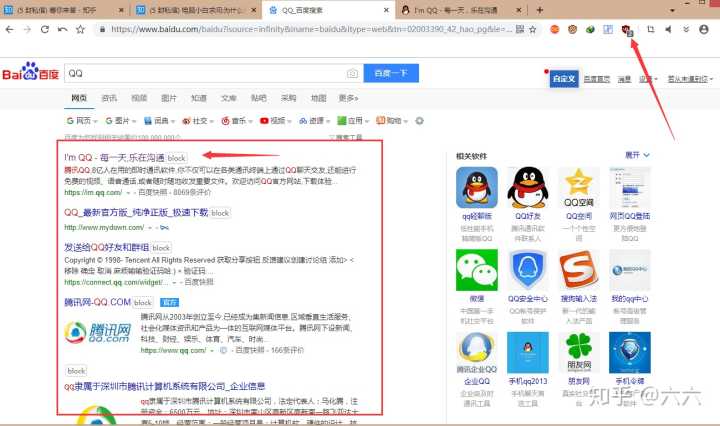720x426 pixels.
Task: Click the brown cookie-like extension icon
Action: point(572,29)
